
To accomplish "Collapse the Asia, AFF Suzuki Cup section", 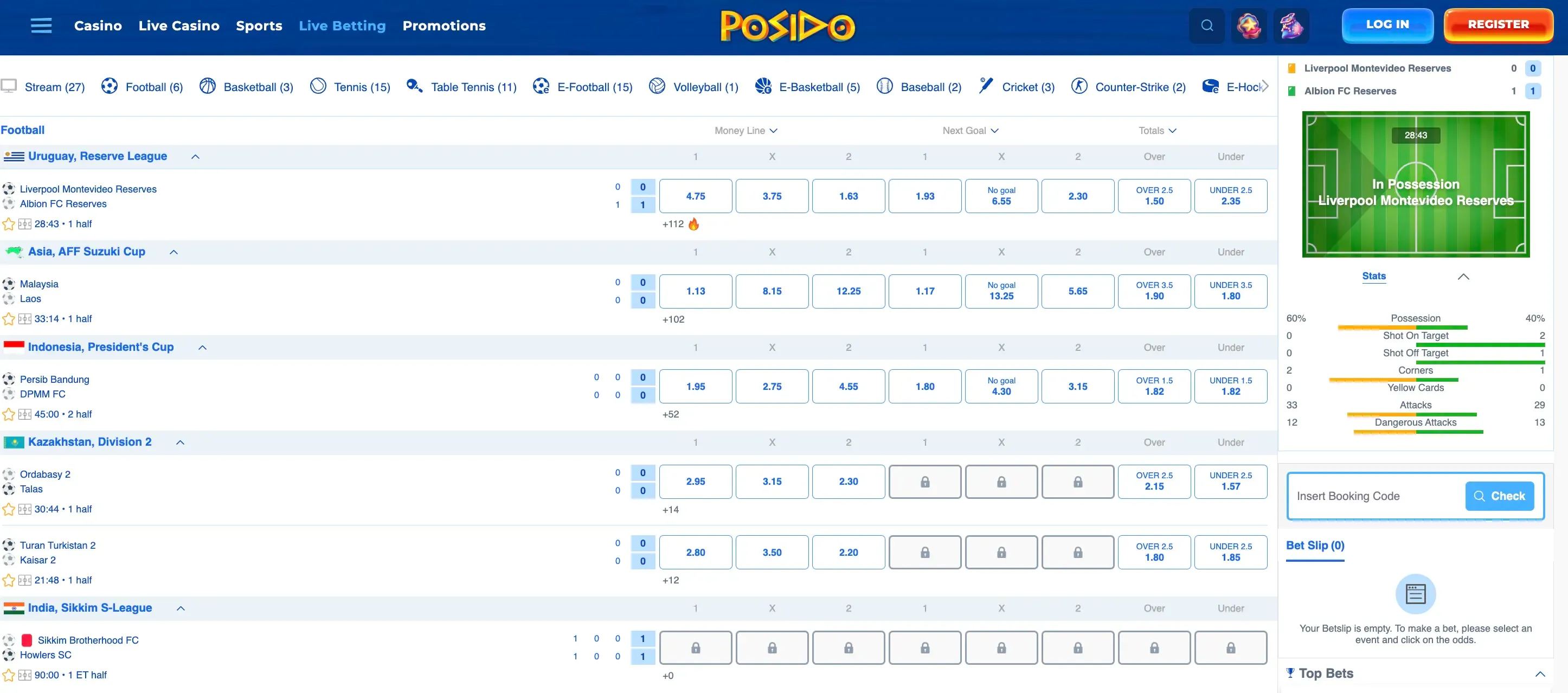I will tap(173, 252).
